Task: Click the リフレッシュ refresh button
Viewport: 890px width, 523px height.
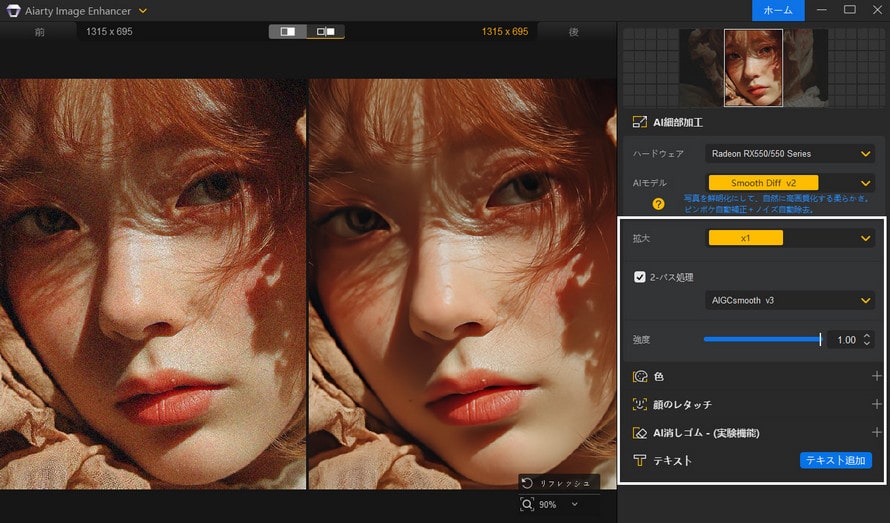Action: point(558,483)
